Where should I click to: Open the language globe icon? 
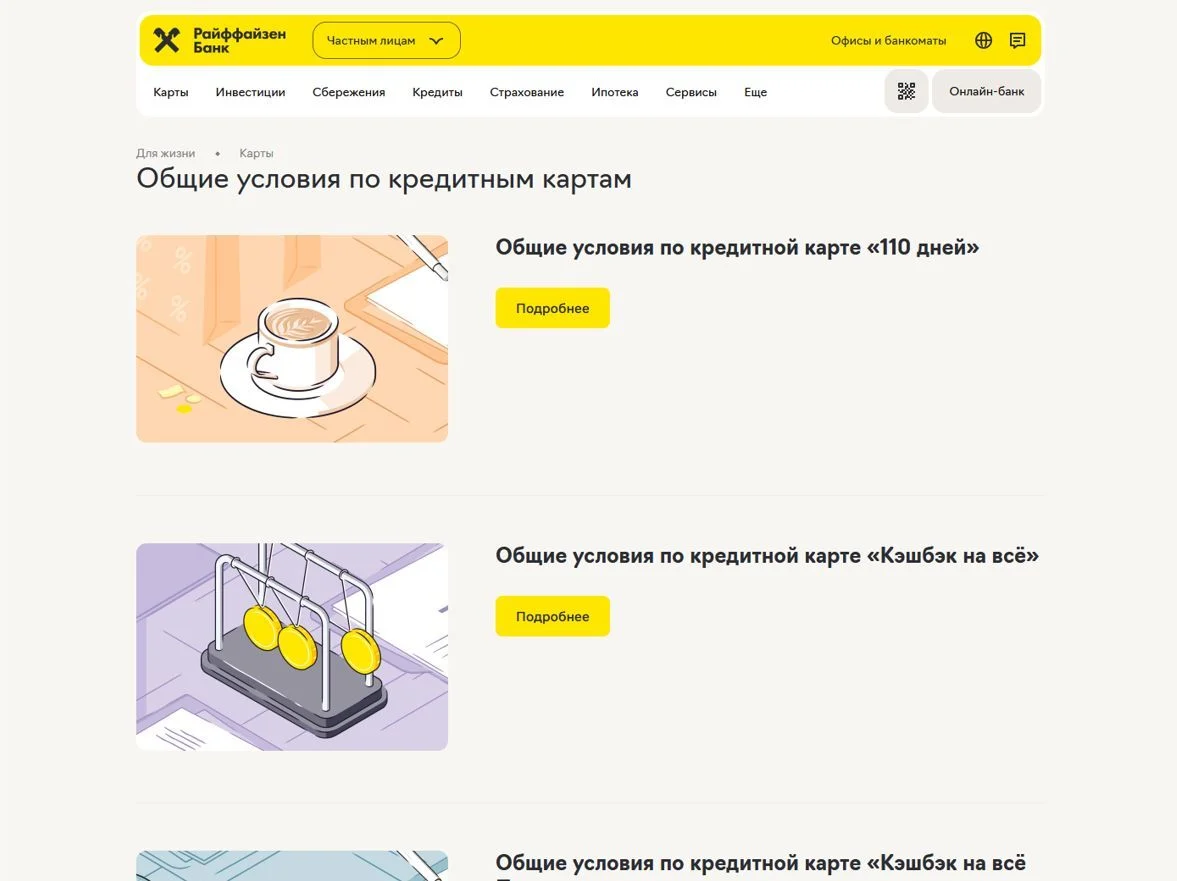[983, 41]
